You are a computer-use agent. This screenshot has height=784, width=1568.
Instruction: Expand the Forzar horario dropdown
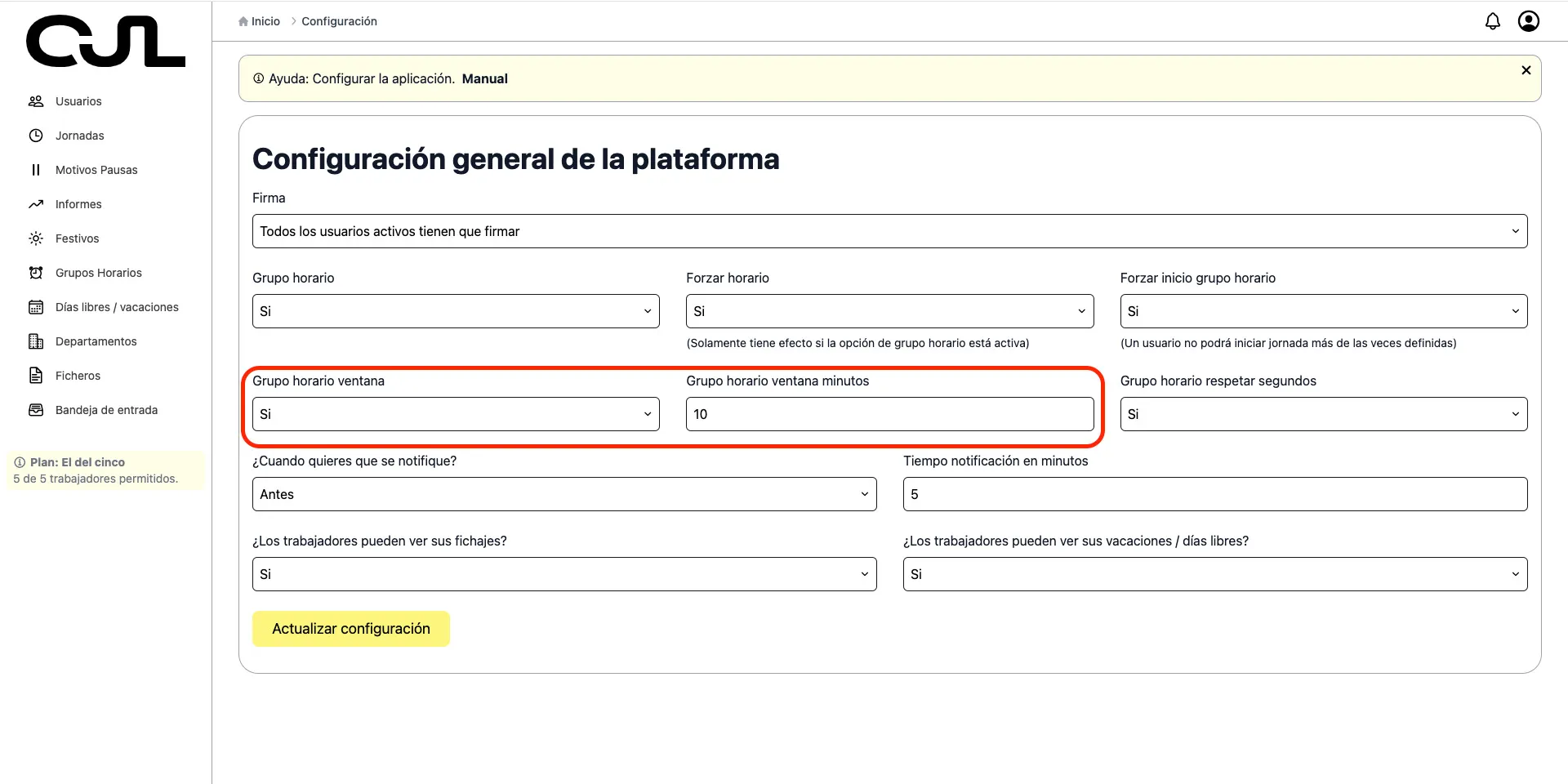point(889,311)
